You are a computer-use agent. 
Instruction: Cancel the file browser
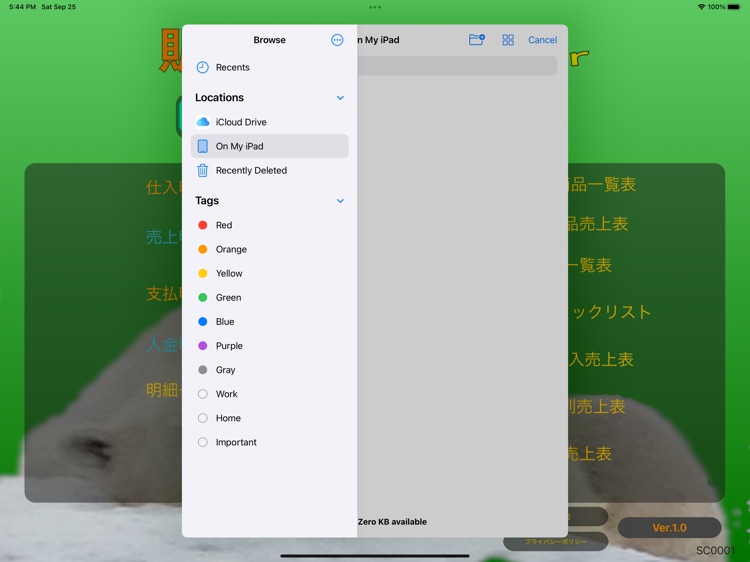pyautogui.click(x=542, y=40)
